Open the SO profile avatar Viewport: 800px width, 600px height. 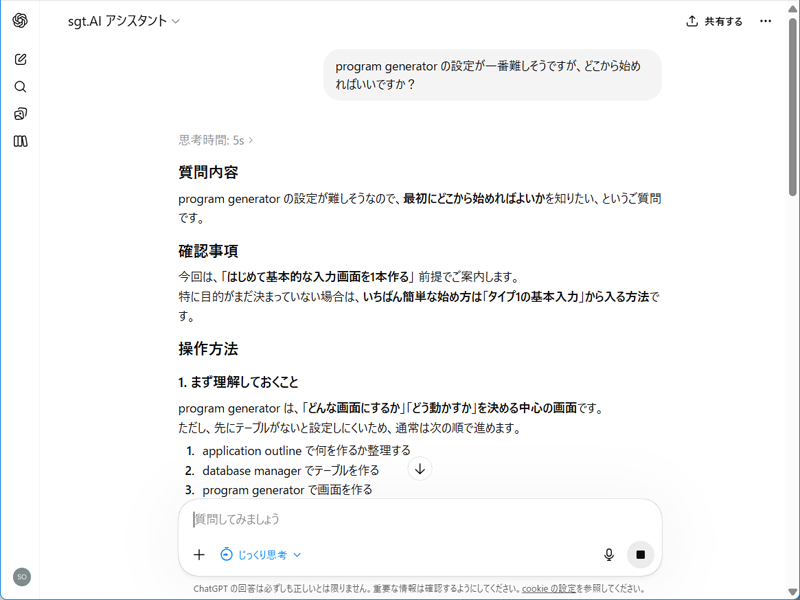point(22,577)
